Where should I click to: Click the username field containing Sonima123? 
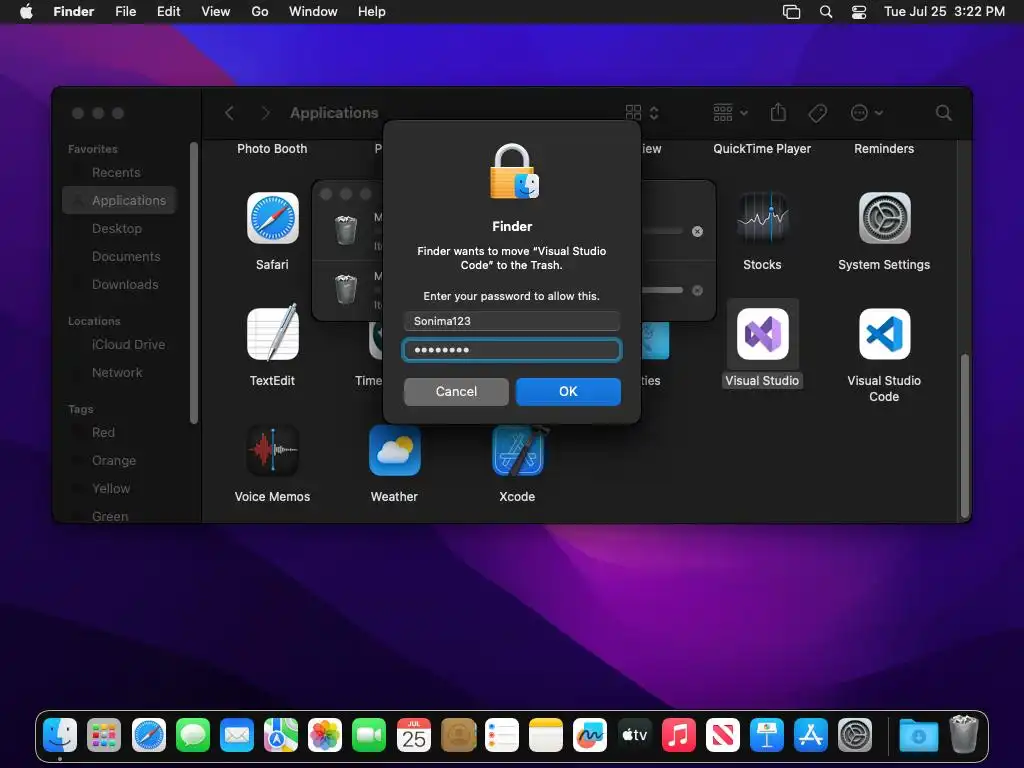click(511, 321)
